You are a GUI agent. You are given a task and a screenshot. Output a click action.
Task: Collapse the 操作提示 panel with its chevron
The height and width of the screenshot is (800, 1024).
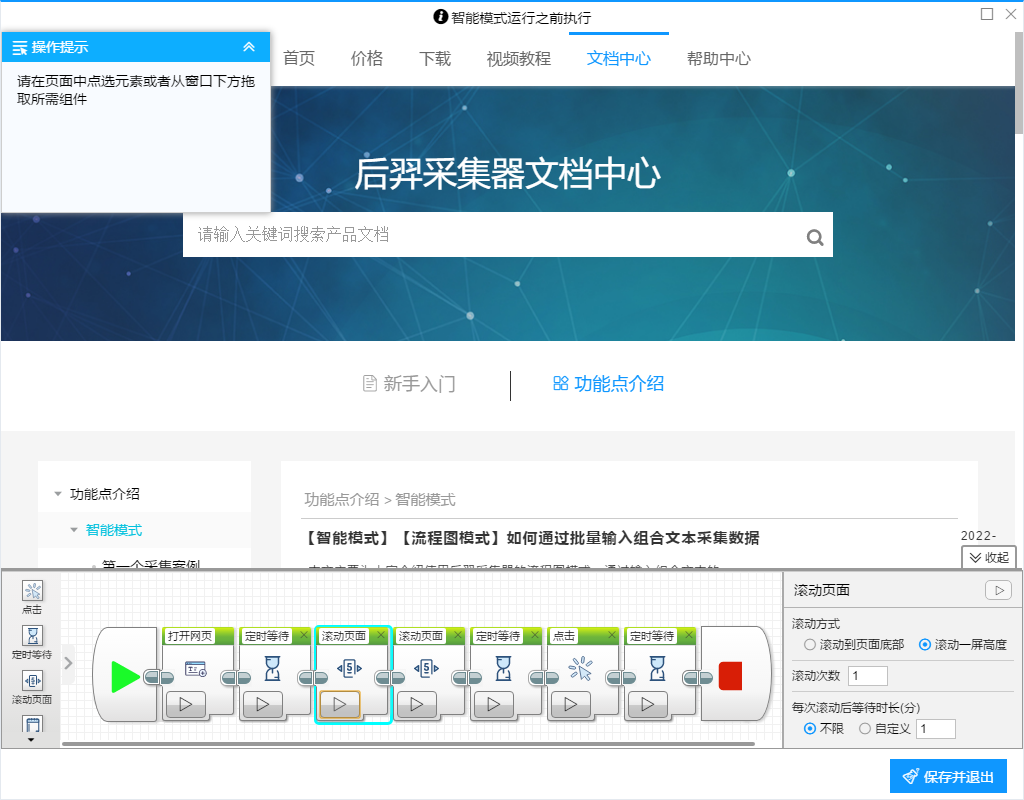click(x=249, y=47)
